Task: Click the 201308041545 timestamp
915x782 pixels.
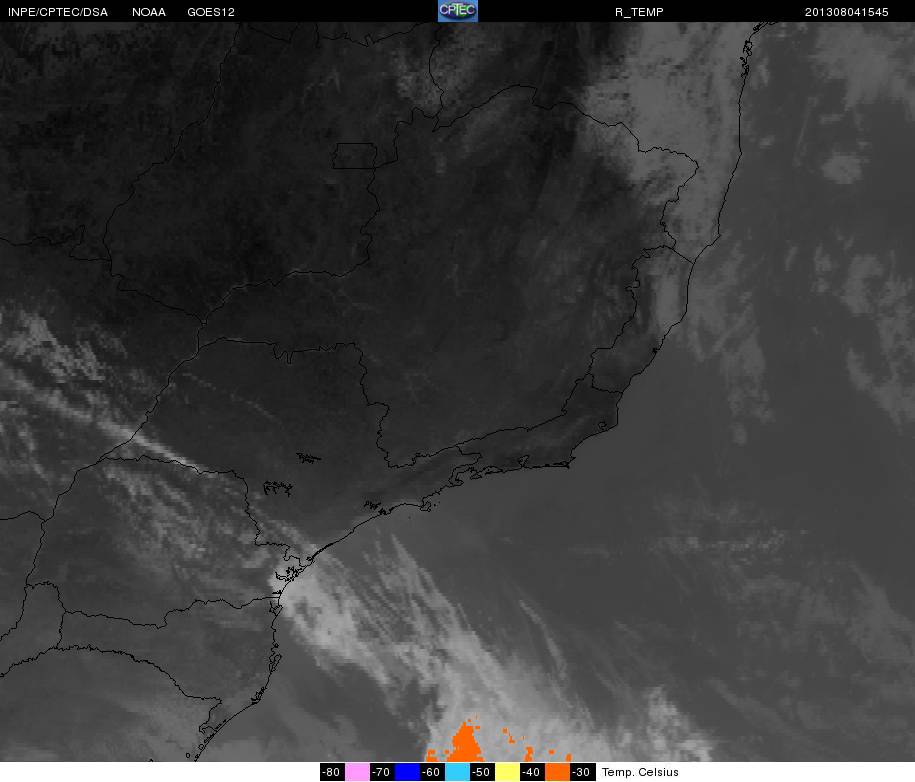Action: pyautogui.click(x=846, y=12)
